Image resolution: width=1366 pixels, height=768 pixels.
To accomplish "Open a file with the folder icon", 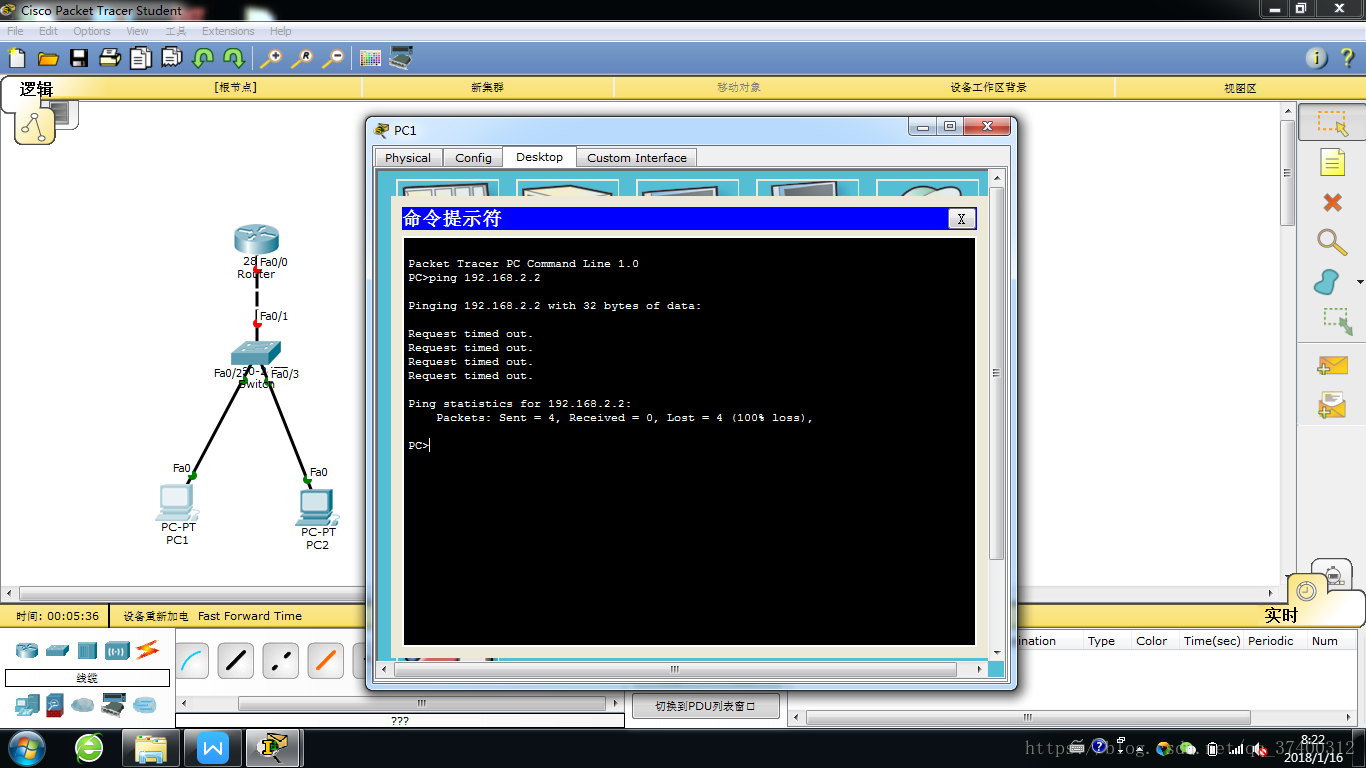I will pyautogui.click(x=48, y=58).
